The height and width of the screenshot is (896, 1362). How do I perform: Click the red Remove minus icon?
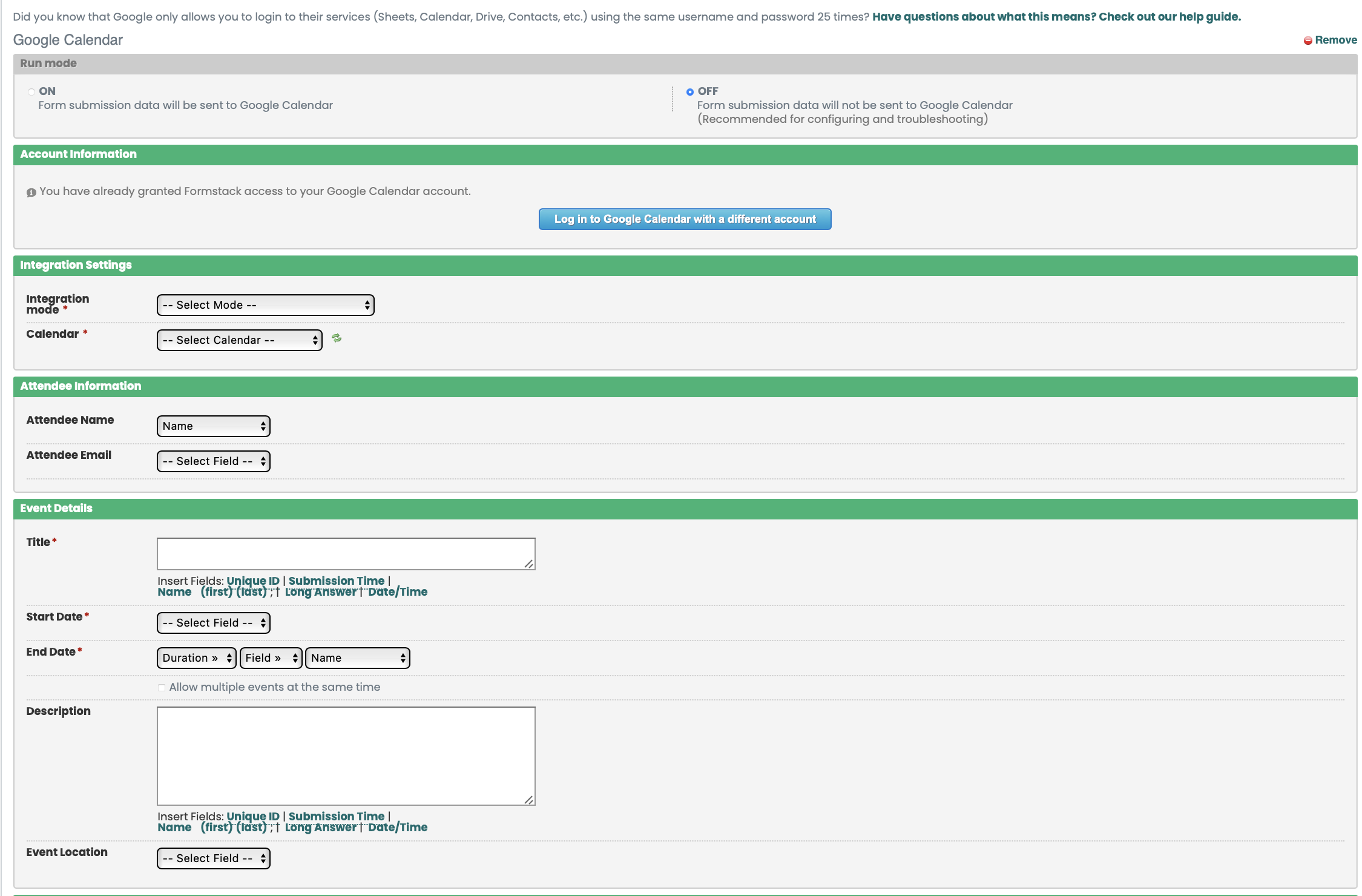pos(1308,40)
